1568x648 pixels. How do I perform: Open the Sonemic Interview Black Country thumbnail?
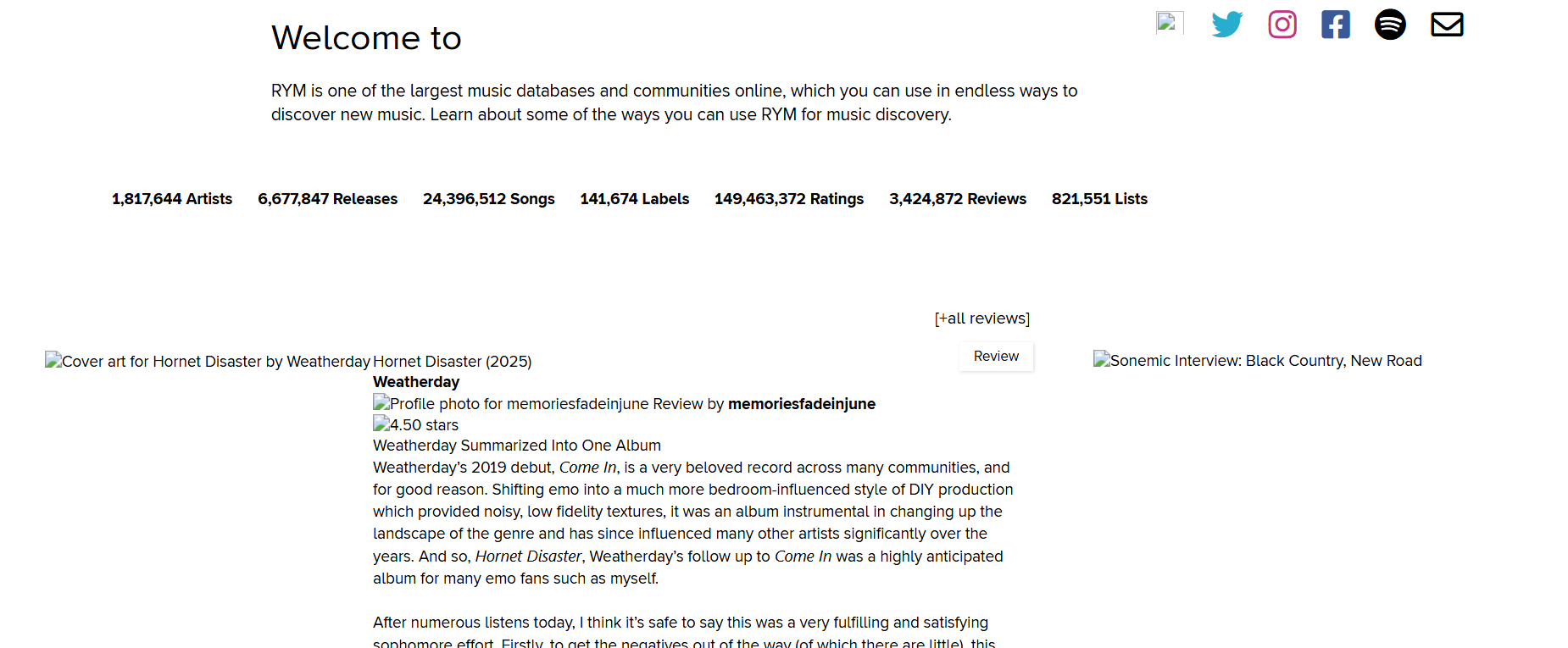(1258, 361)
